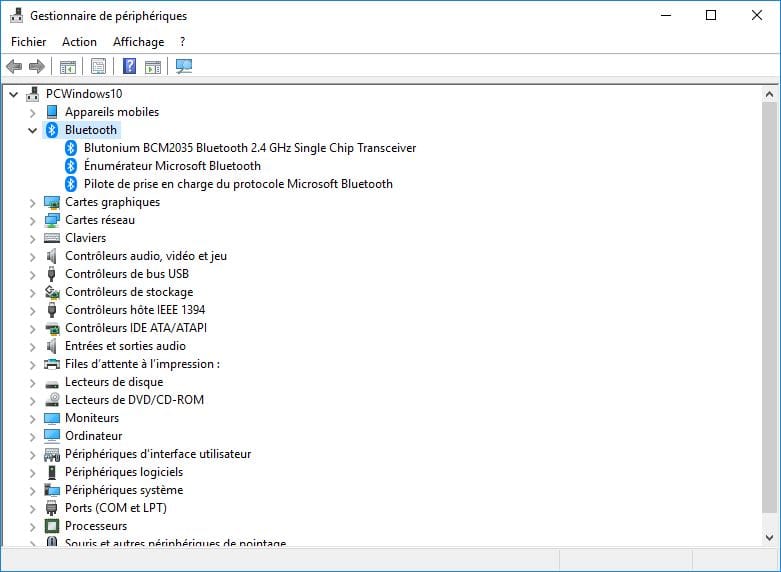Open the ? help menu

[x=183, y=42]
